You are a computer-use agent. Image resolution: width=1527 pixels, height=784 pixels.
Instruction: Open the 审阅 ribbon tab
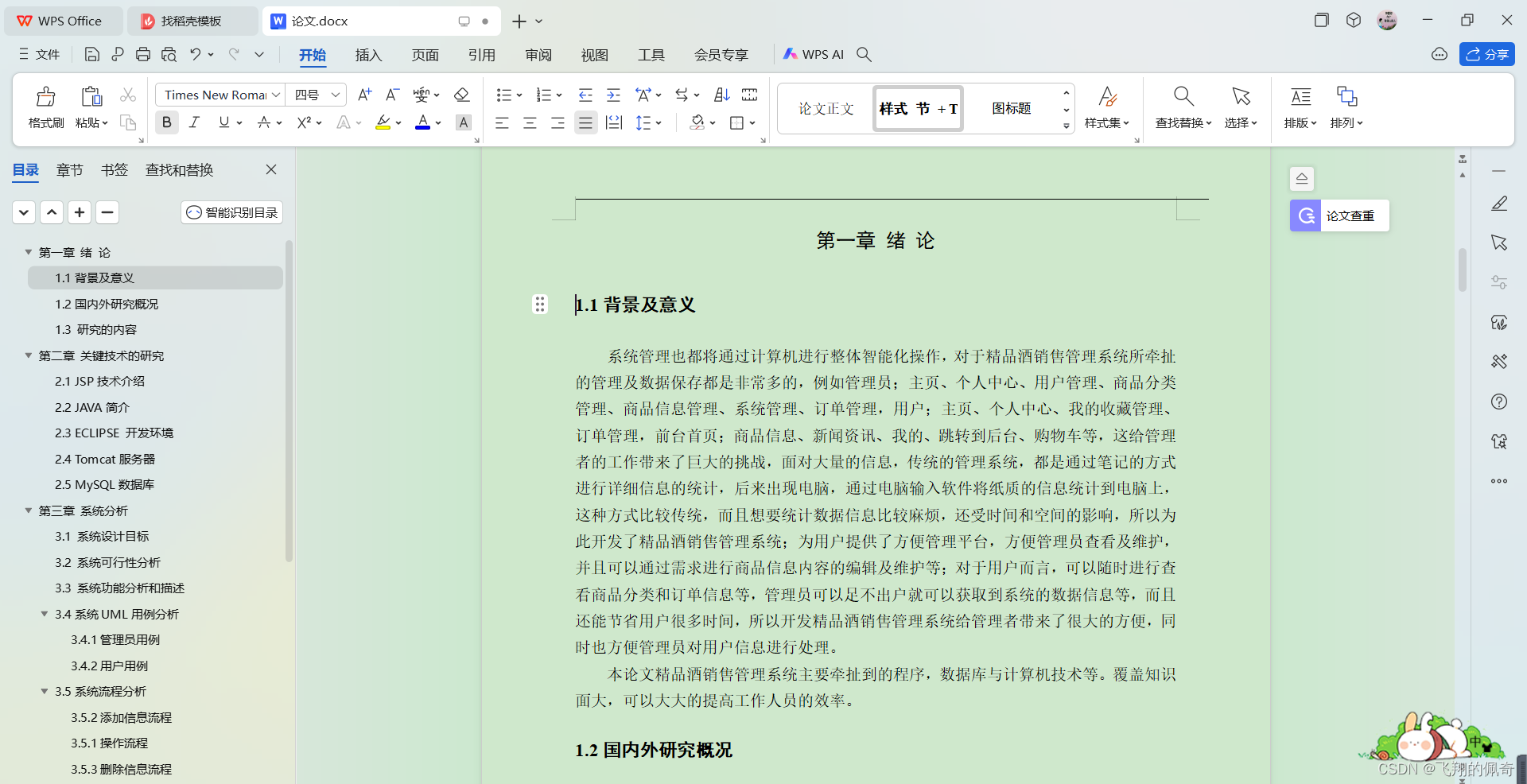(x=538, y=55)
